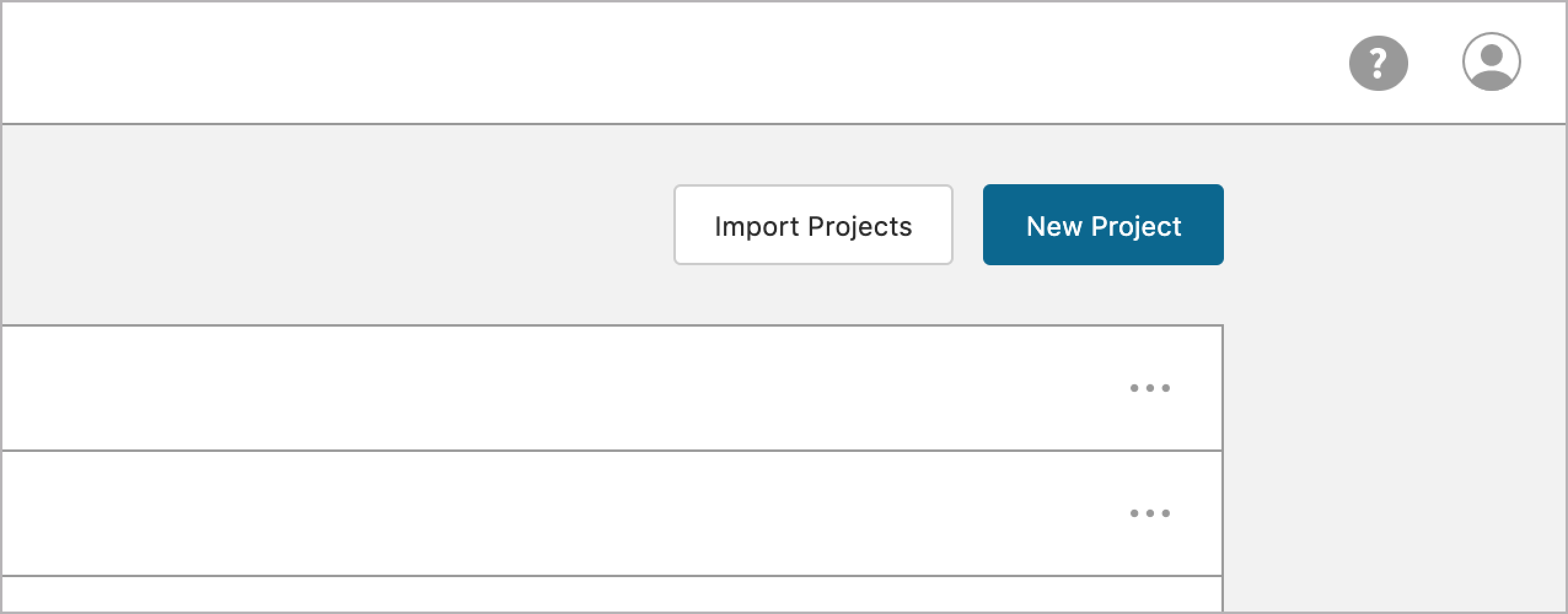The width and height of the screenshot is (1568, 614).
Task: Select the first project list row
Action: [x=553, y=387]
